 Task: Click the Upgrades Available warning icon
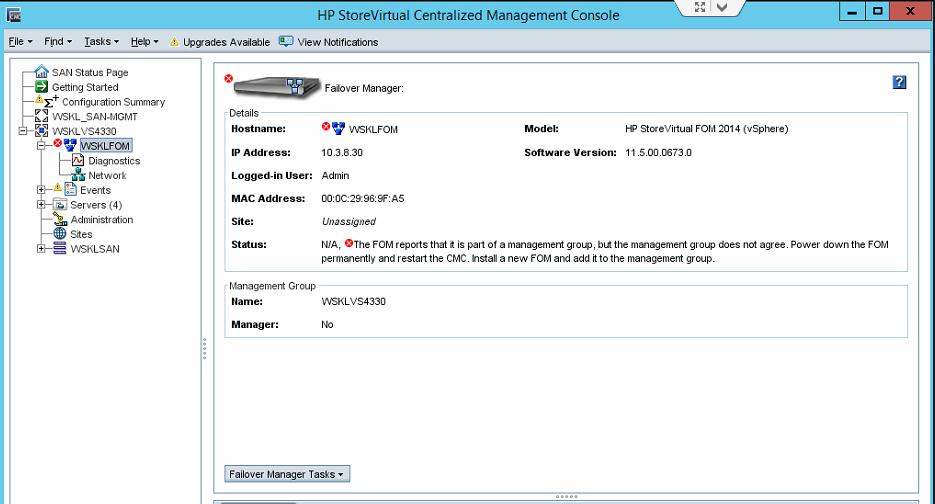174,42
